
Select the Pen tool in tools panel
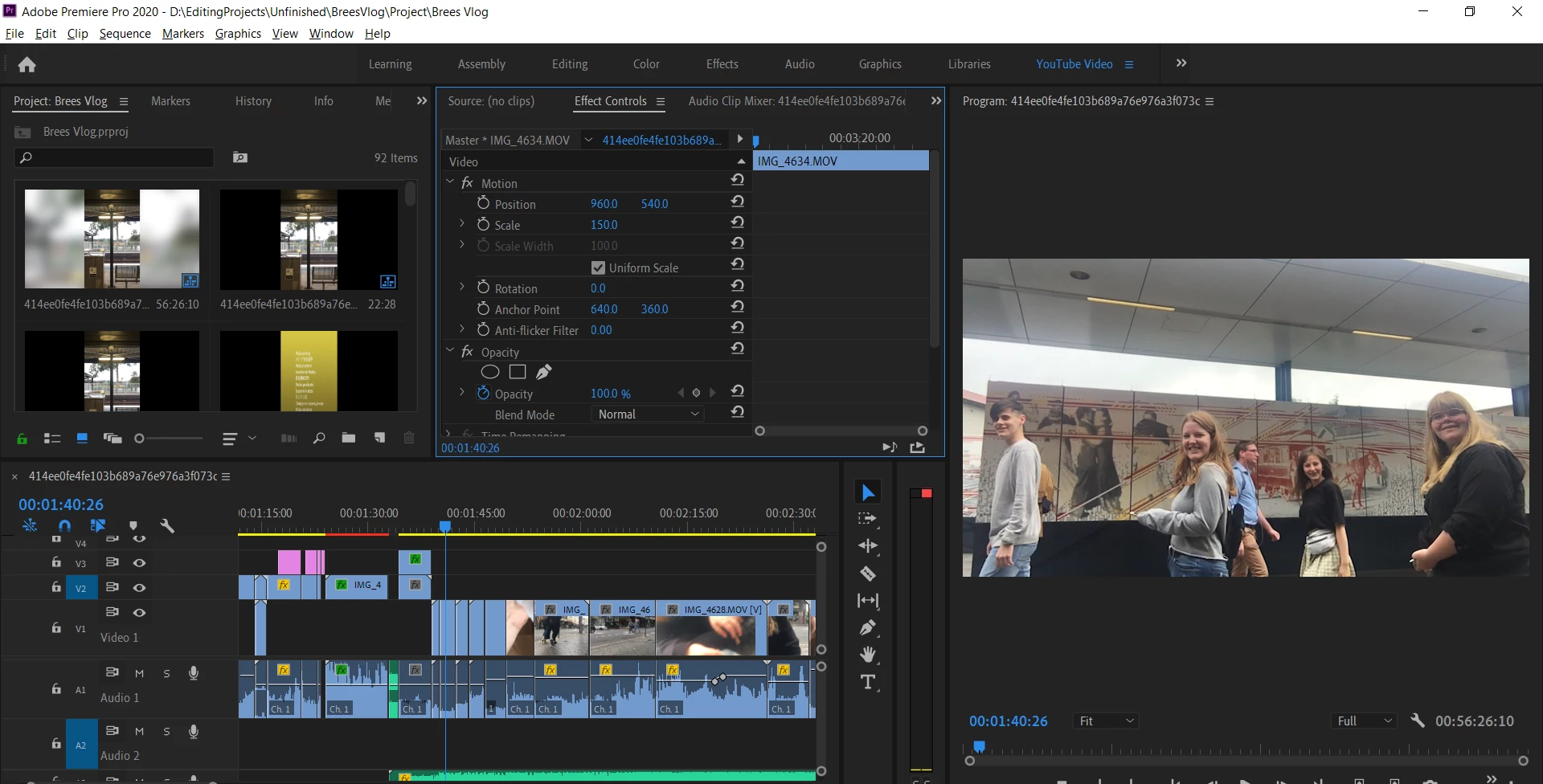click(868, 628)
